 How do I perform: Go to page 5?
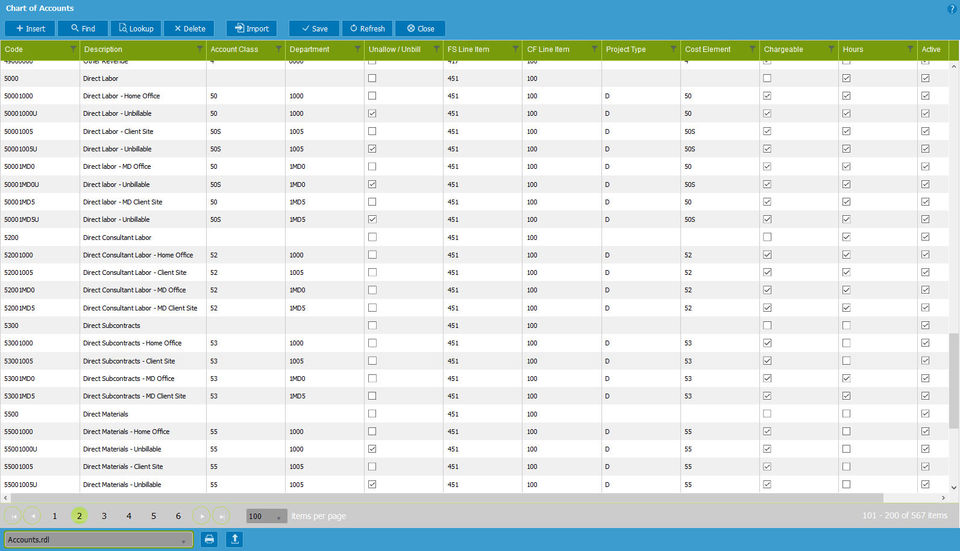(154, 516)
